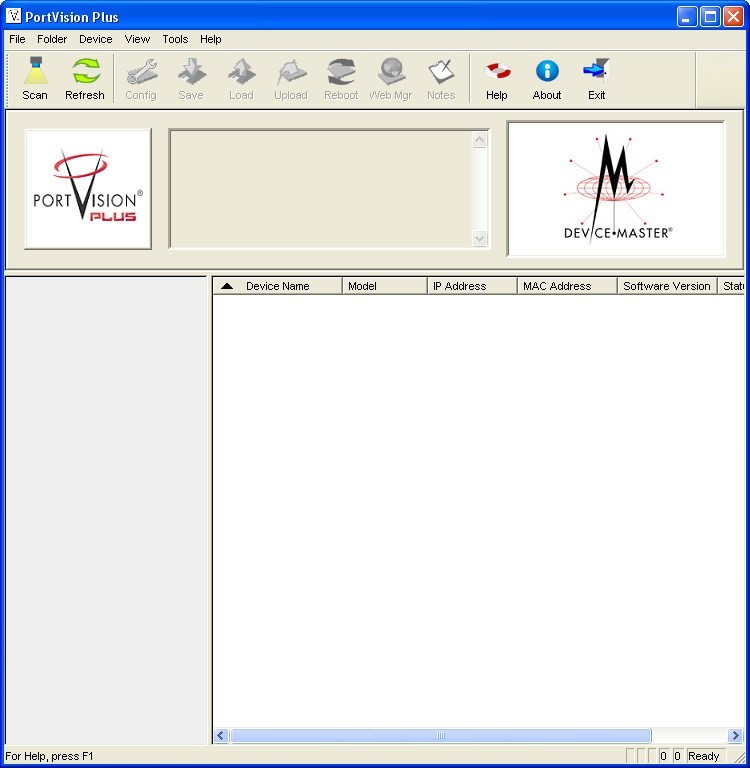Click the message box scroll up arrow
This screenshot has width=750, height=768.
[480, 140]
